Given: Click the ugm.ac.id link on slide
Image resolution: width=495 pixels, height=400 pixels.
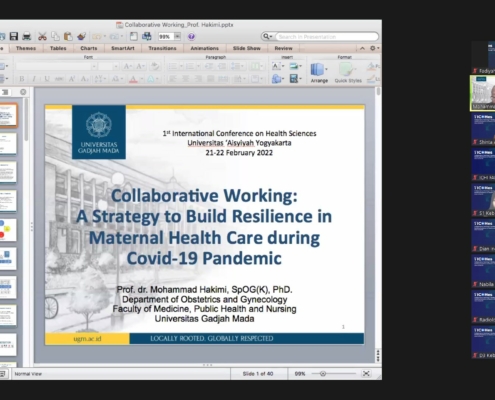Looking at the screenshot, I should (87, 339).
